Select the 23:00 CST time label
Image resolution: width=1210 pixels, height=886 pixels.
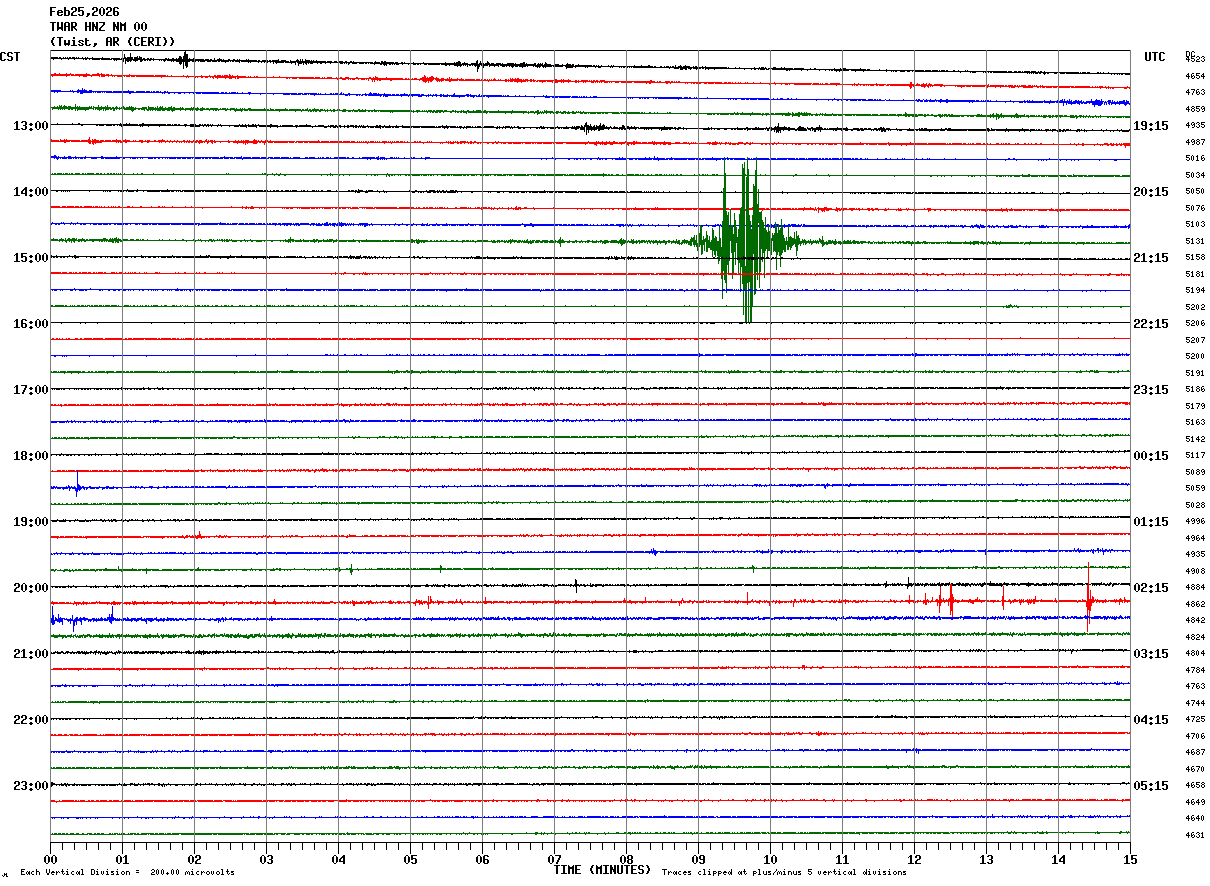pyautogui.click(x=30, y=786)
